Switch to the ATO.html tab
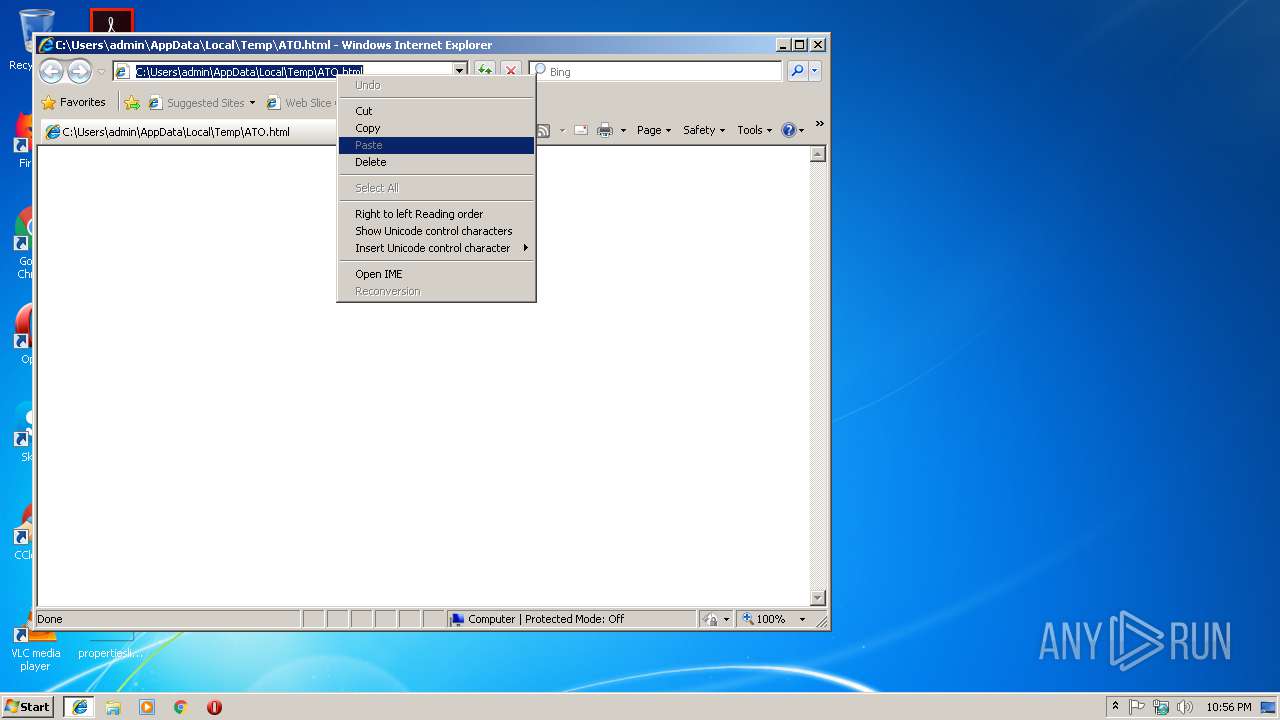This screenshot has width=1280, height=720. click(x=190, y=131)
